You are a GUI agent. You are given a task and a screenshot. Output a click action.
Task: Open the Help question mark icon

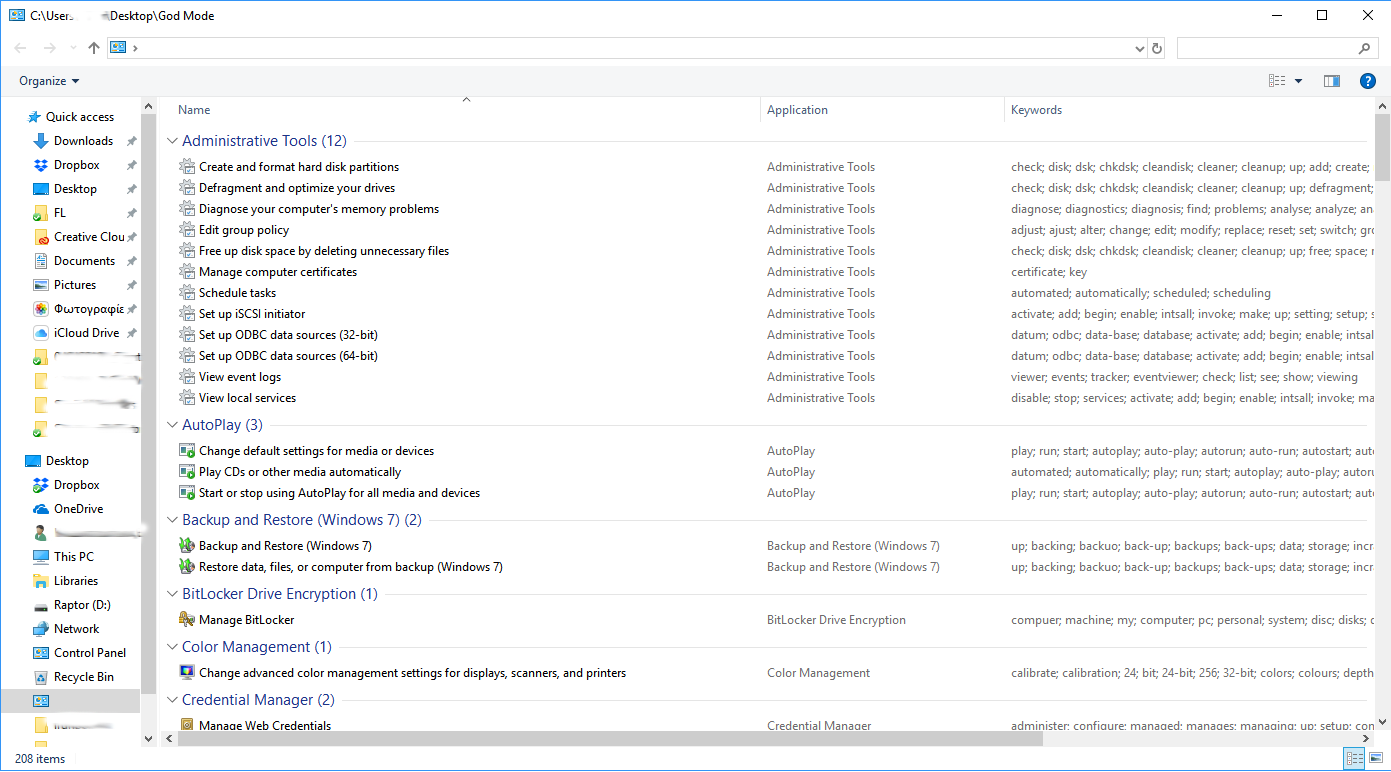pos(1368,81)
